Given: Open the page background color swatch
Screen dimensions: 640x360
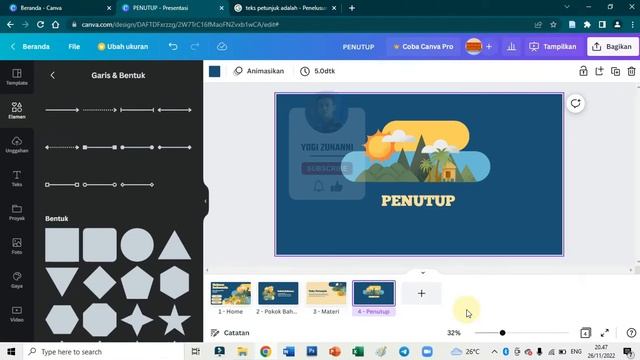Looking at the screenshot, I should 214,71.
